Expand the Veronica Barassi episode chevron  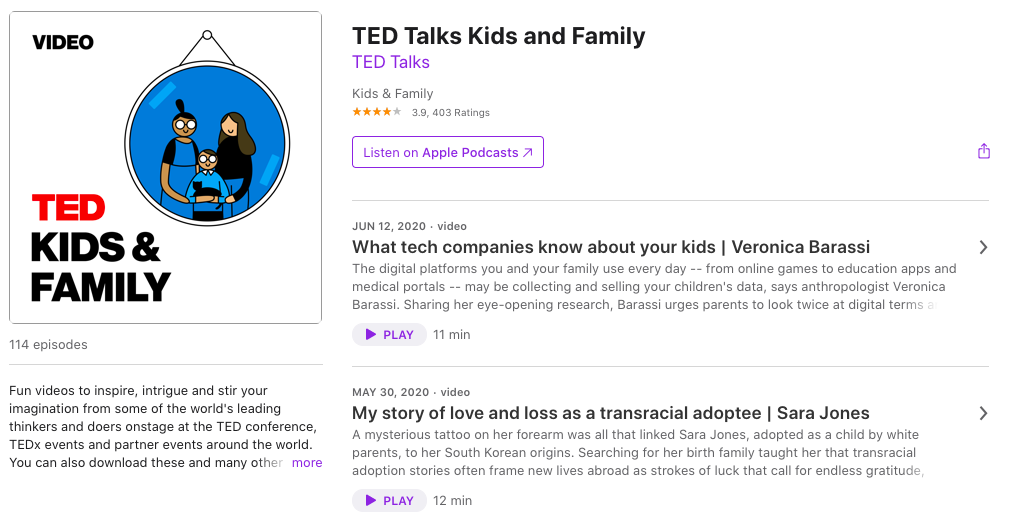(984, 247)
